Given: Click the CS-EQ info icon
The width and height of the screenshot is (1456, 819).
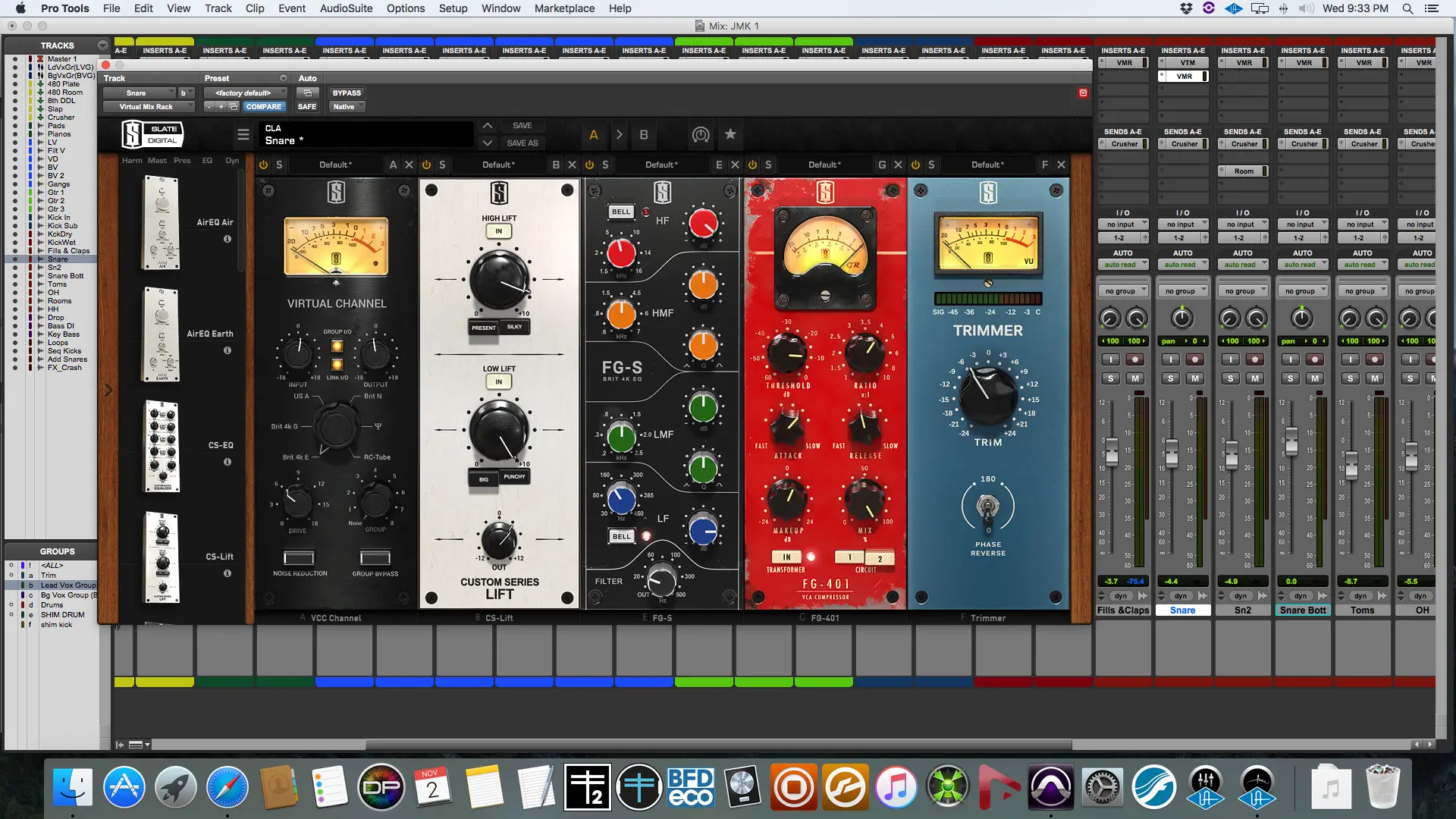Looking at the screenshot, I should pyautogui.click(x=227, y=462).
